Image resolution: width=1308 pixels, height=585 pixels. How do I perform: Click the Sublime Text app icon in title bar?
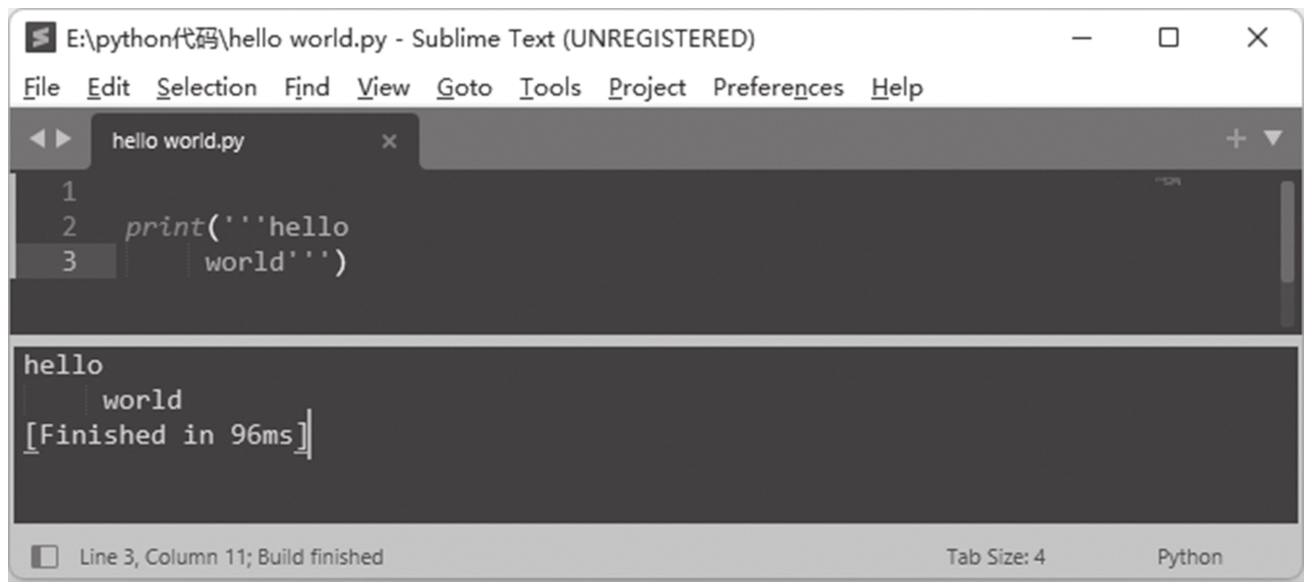click(x=41, y=40)
